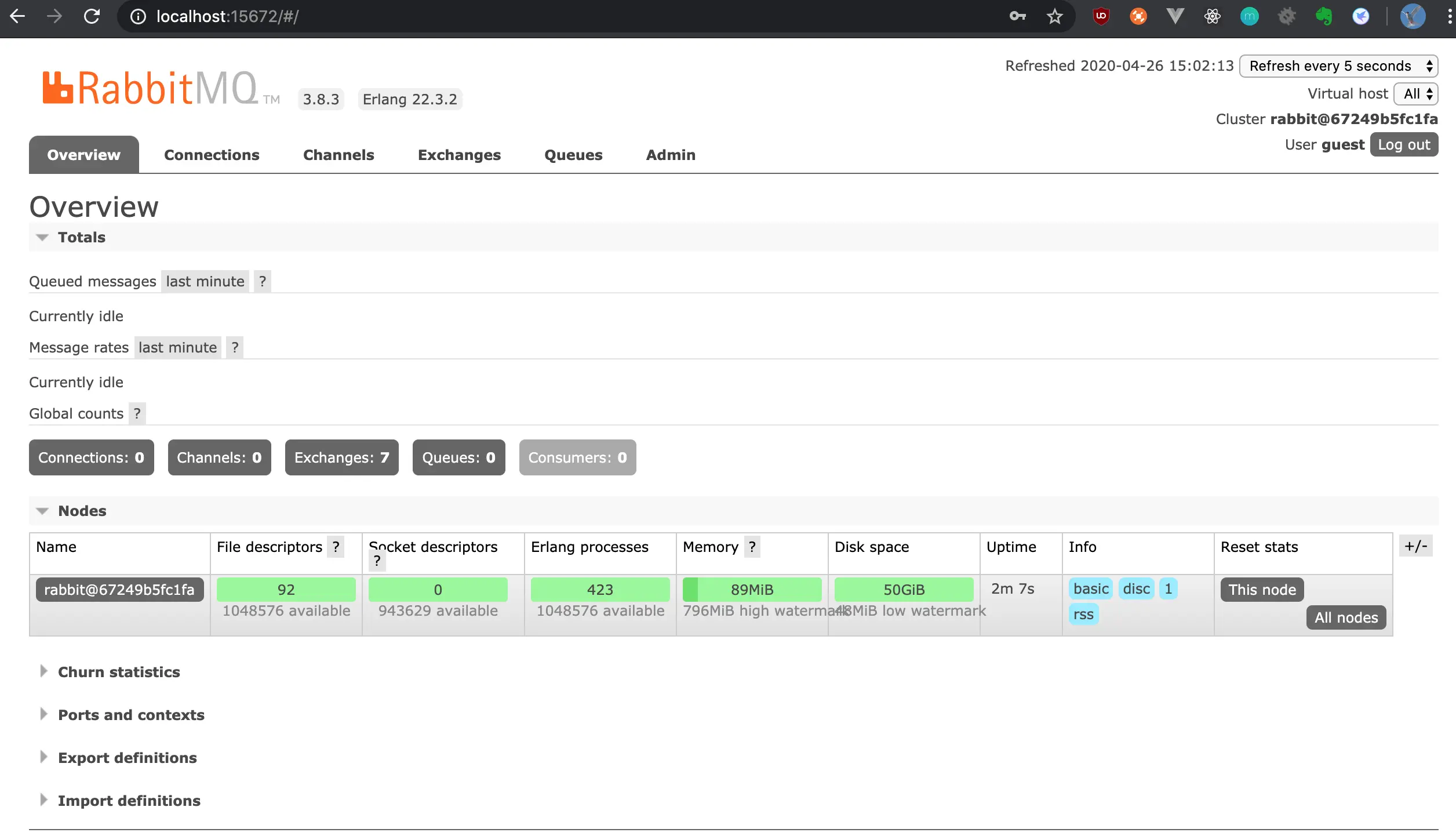Open the uBlock Origin extension icon
1456x836 pixels.
pos(1101,16)
